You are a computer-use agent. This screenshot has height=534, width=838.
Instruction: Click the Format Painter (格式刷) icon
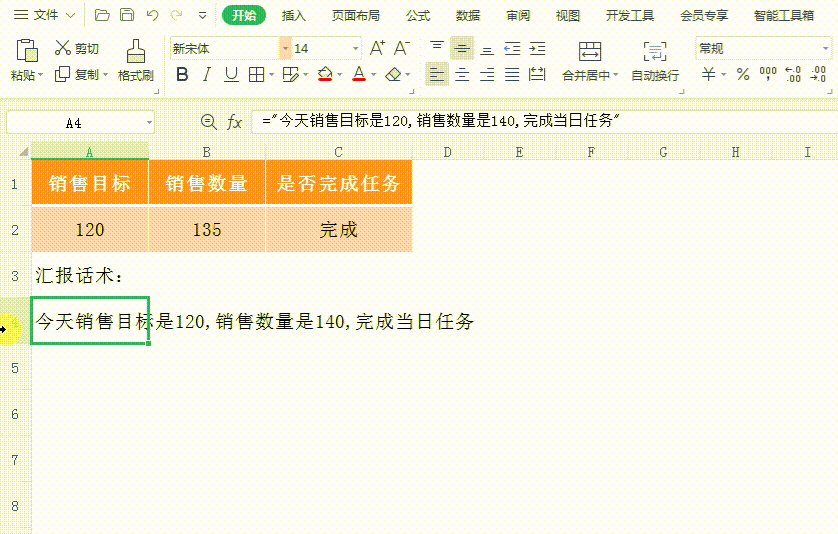point(135,52)
